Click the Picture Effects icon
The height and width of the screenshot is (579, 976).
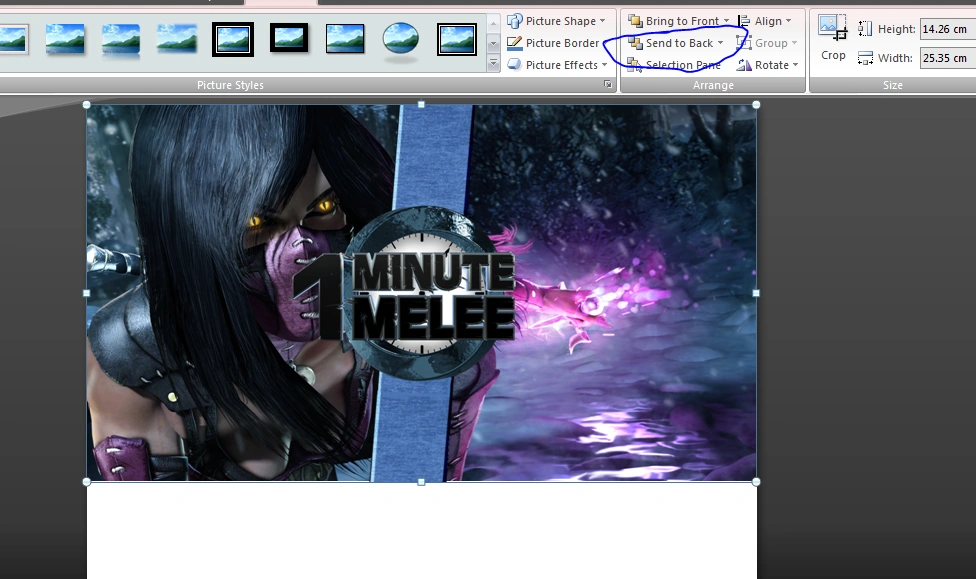click(514, 65)
